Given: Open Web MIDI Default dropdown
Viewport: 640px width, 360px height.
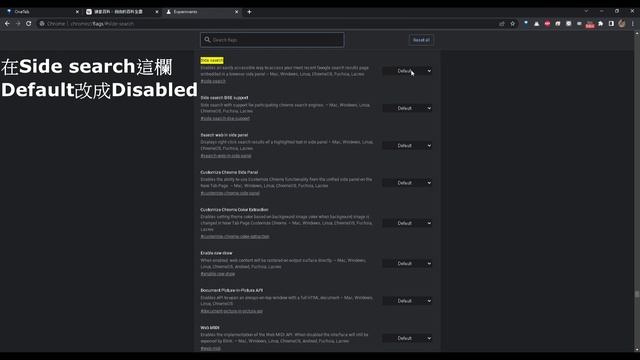Looking at the screenshot, I should tap(407, 338).
